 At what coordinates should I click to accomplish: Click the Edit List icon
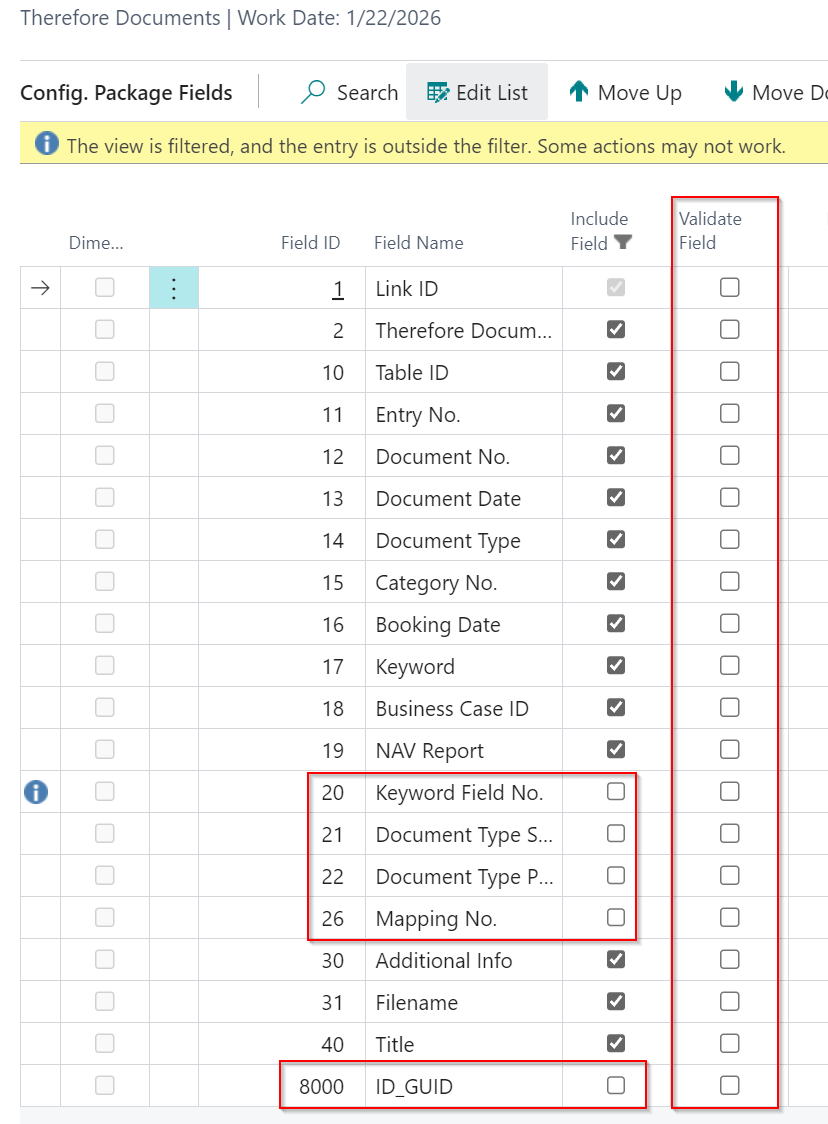pos(438,92)
